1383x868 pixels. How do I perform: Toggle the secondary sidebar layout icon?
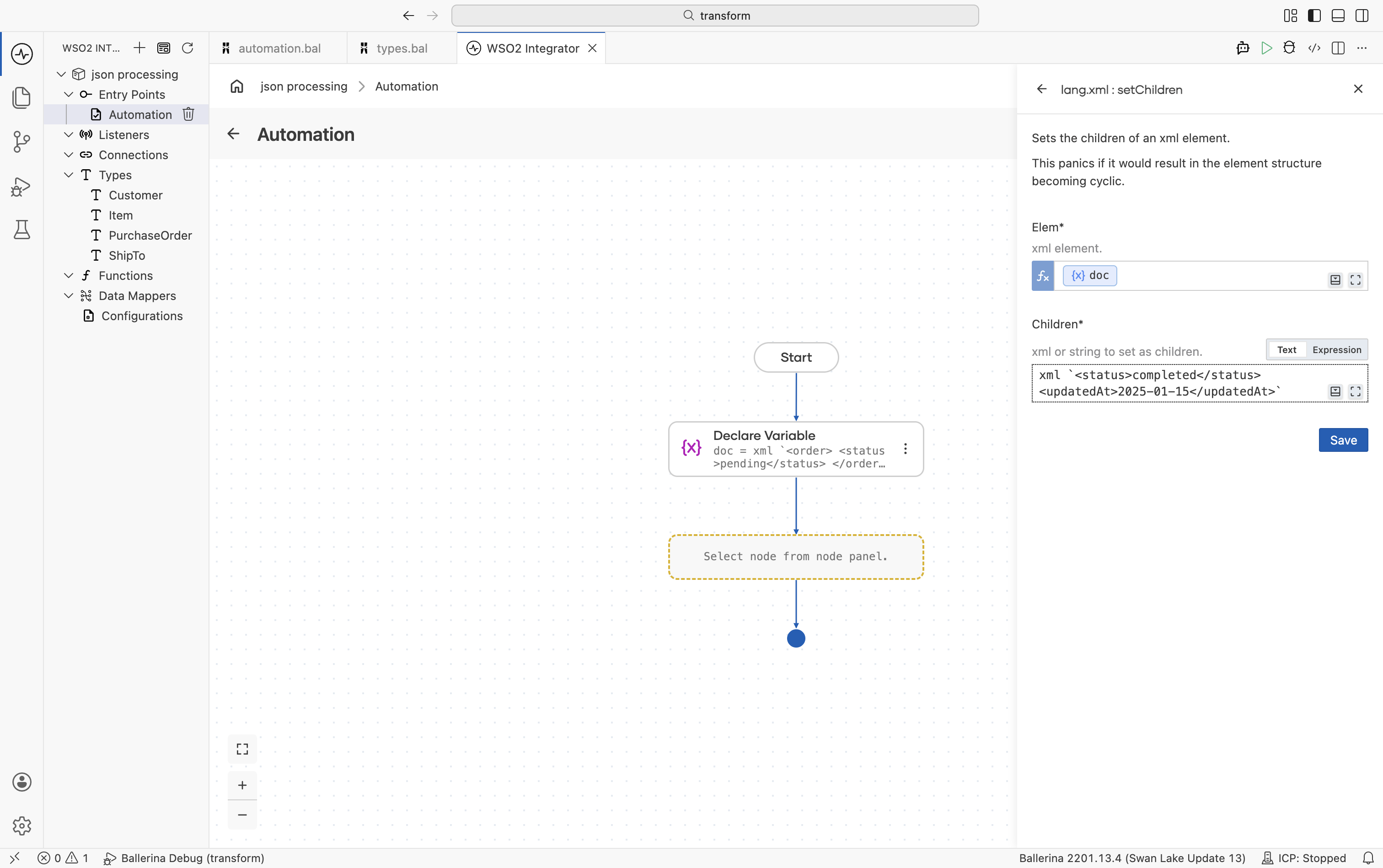click(1362, 16)
